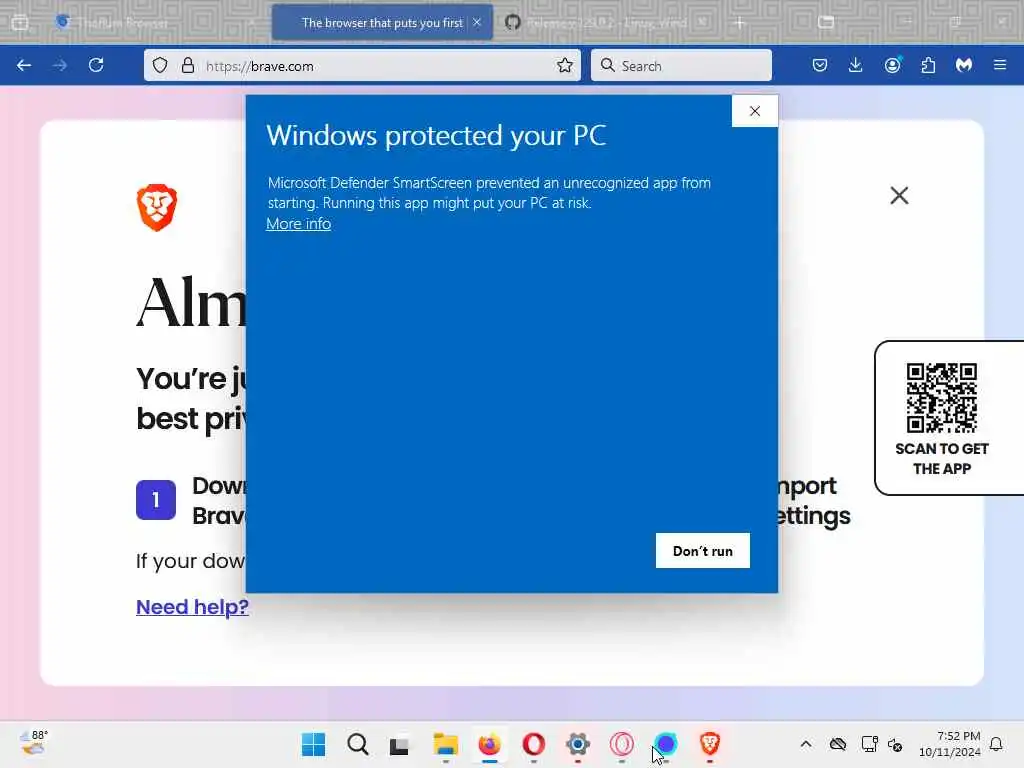Click the browser back arrow

(x=24, y=65)
